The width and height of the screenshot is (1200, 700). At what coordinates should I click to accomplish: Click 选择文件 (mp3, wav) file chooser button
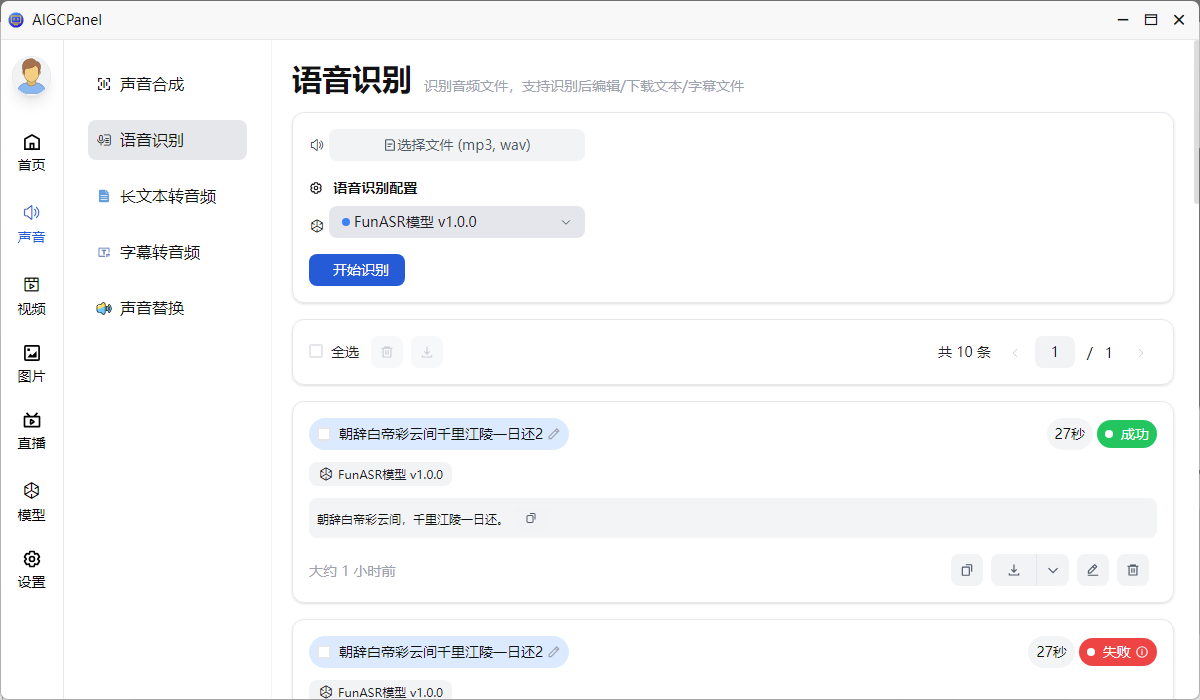pos(457,145)
